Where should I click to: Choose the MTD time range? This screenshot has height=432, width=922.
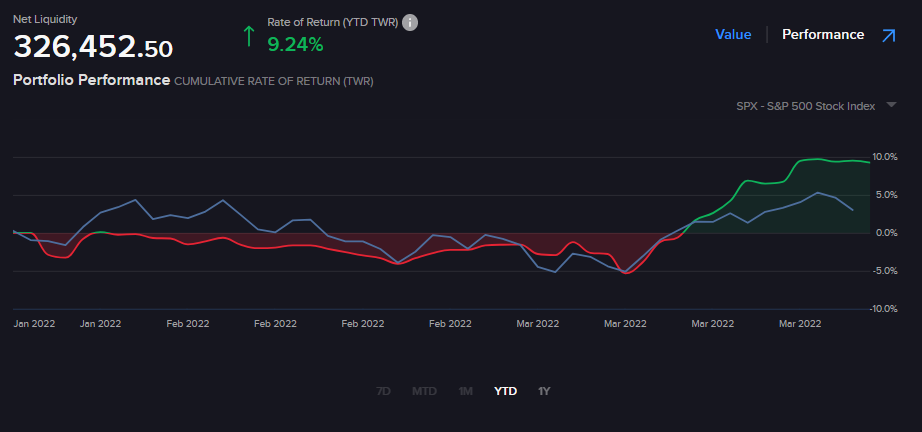click(x=424, y=391)
